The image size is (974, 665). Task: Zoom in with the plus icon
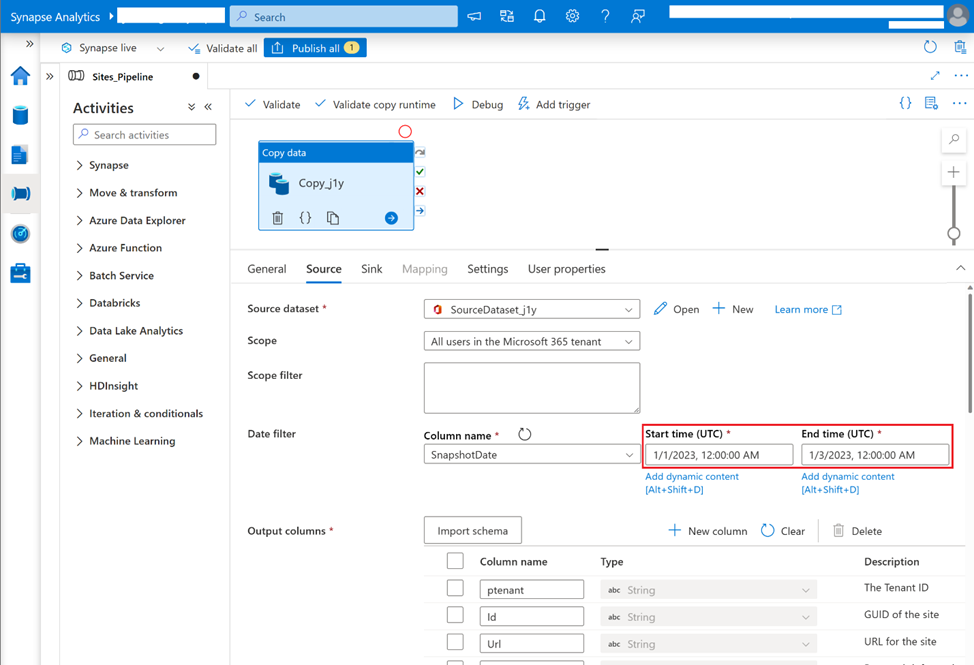click(954, 172)
